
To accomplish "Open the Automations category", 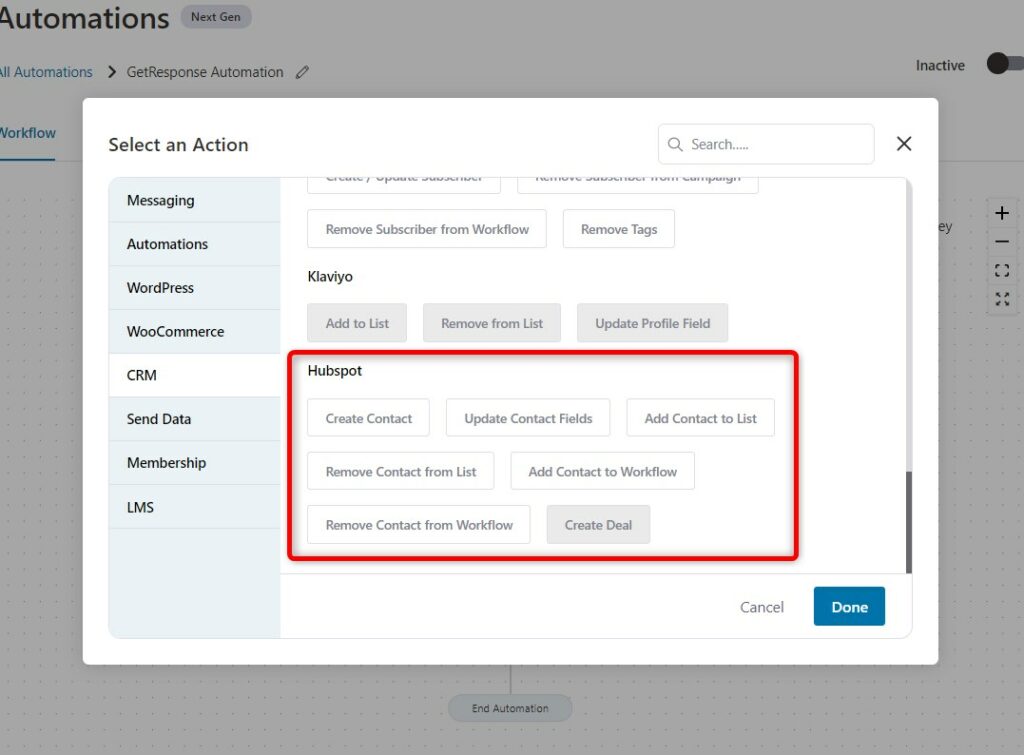I will coord(195,244).
